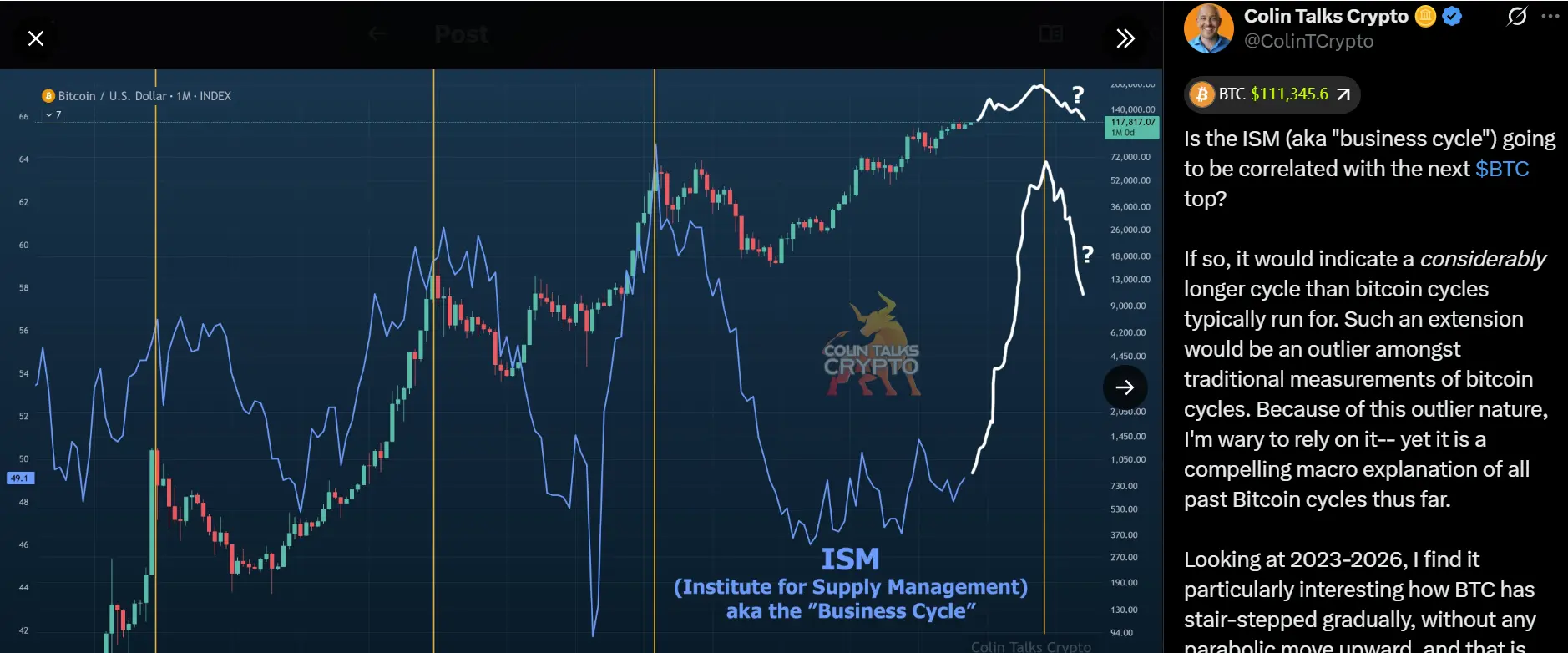Open the BTC $111,345.6 price chip
The width and height of the screenshot is (1568, 653).
1272,94
